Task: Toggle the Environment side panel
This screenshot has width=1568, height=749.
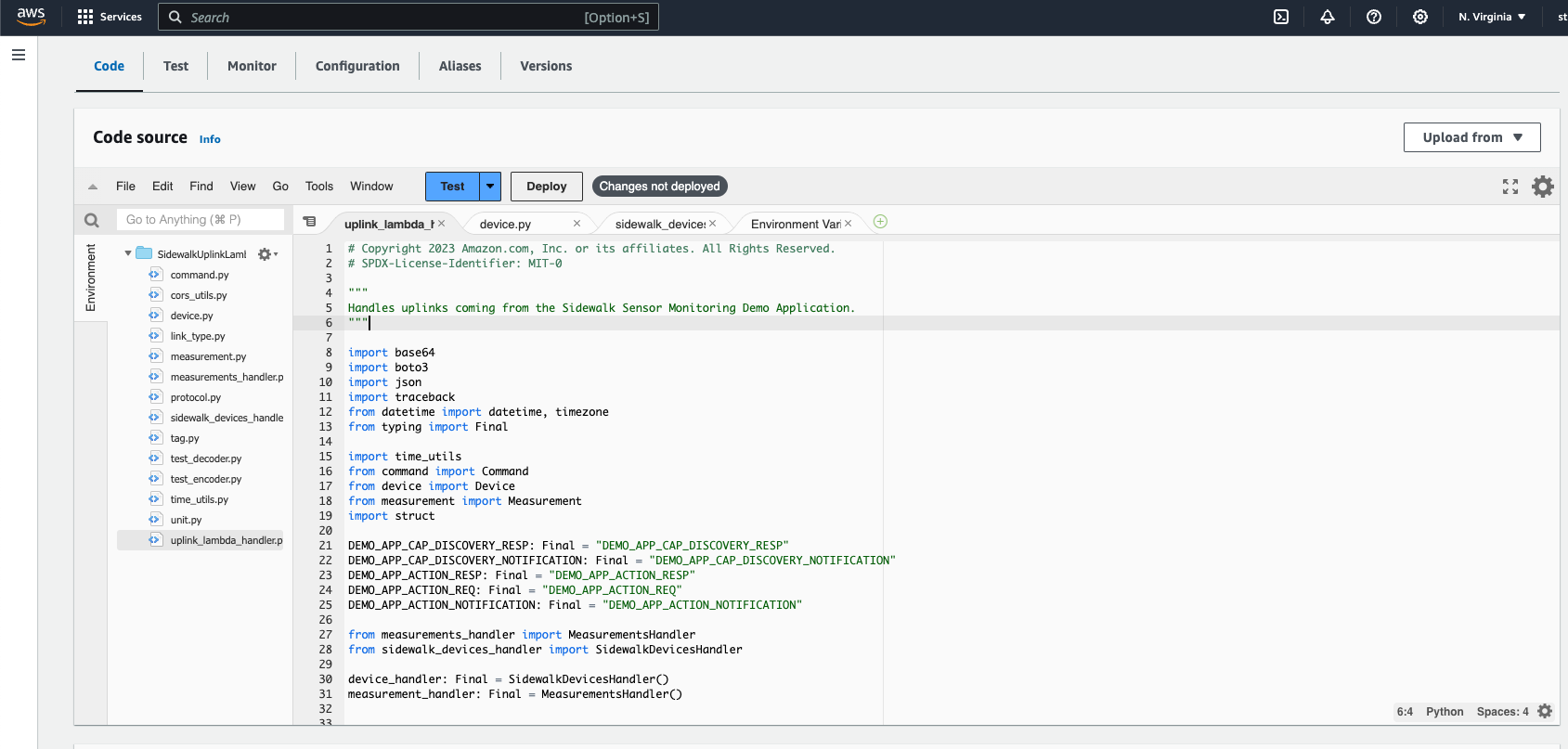Action: [91, 278]
